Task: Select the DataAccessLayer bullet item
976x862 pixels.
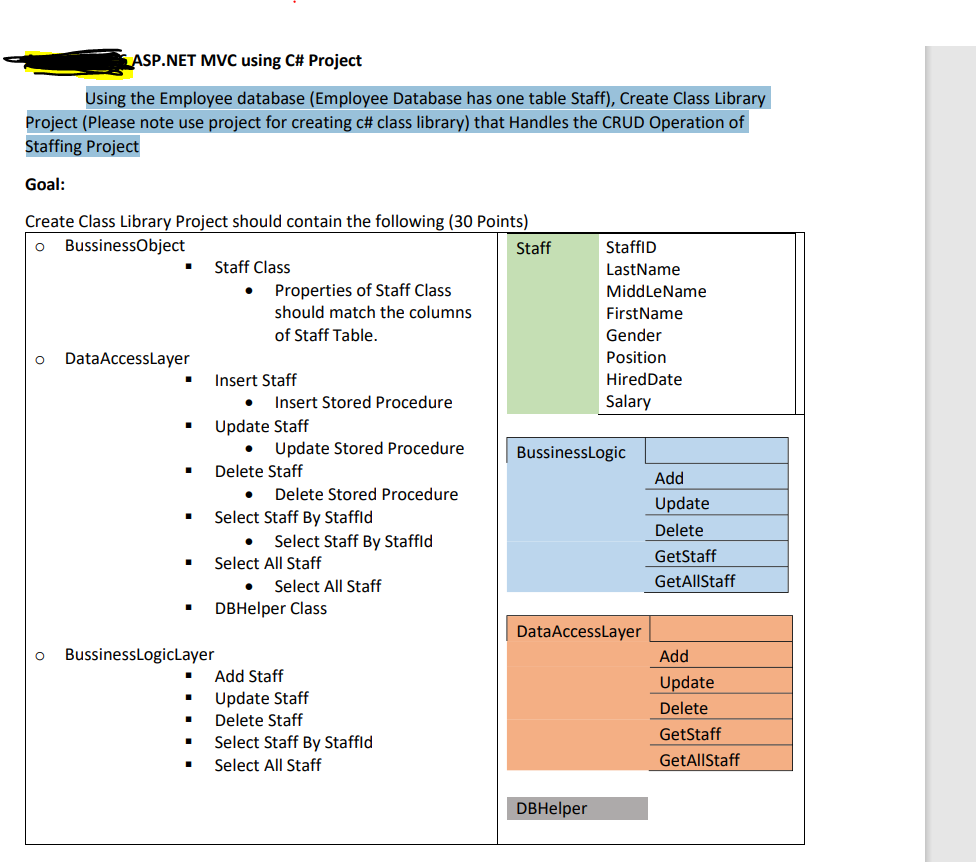Action: (x=126, y=358)
